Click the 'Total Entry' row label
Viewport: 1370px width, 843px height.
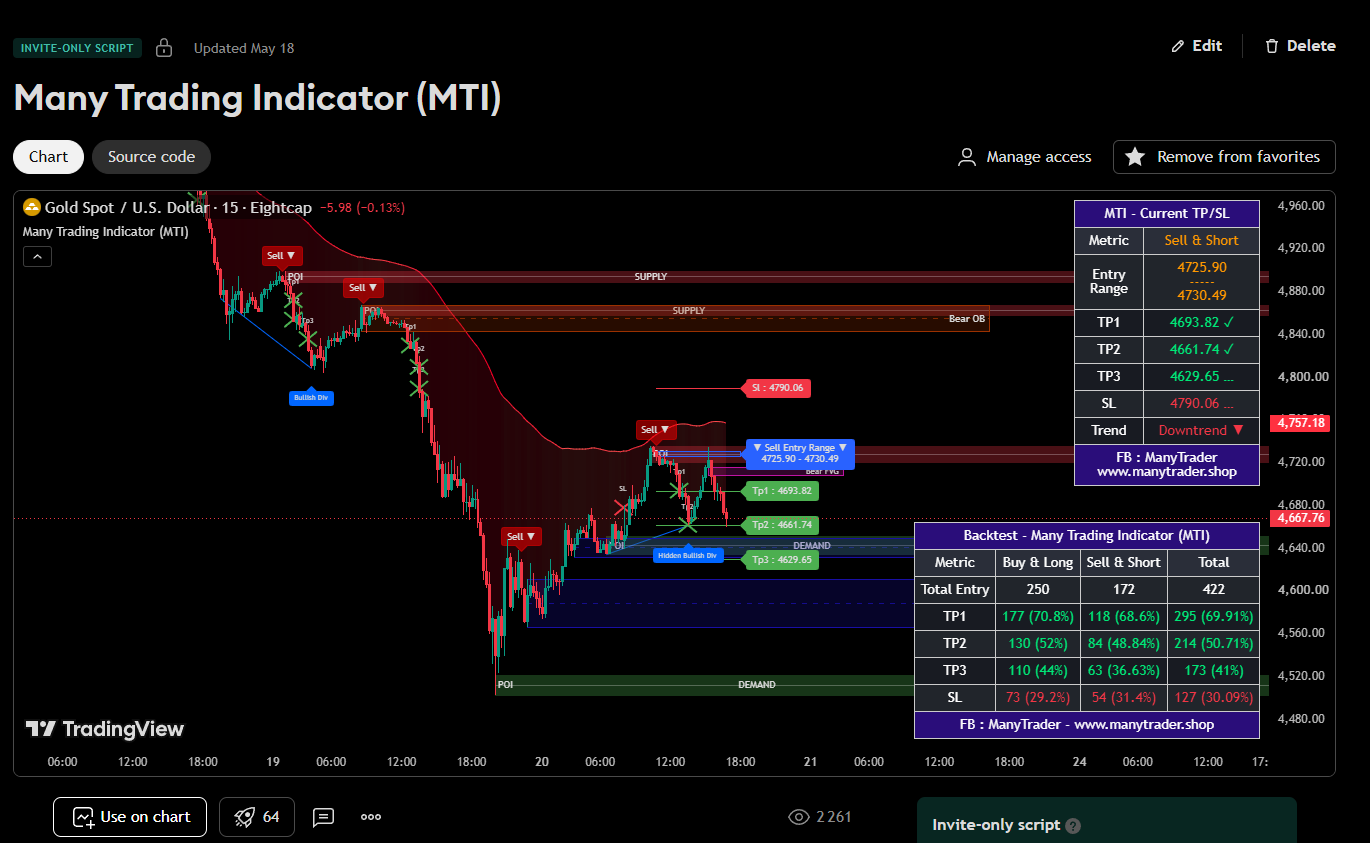click(955, 590)
